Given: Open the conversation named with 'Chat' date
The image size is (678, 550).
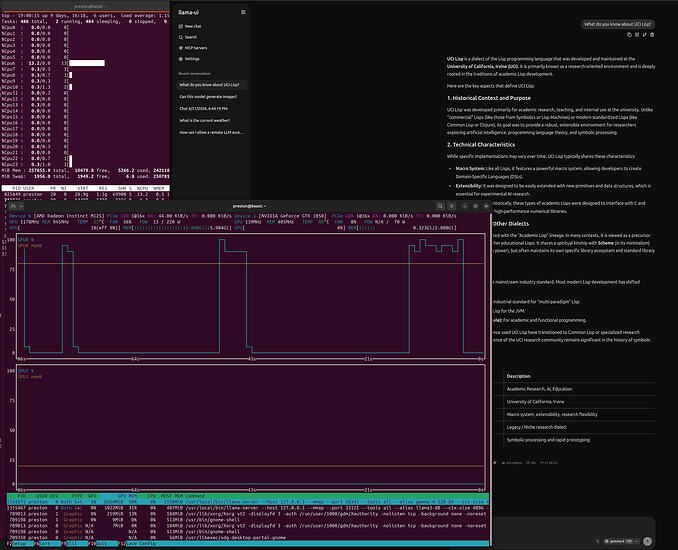Looking at the screenshot, I should 211,109.
